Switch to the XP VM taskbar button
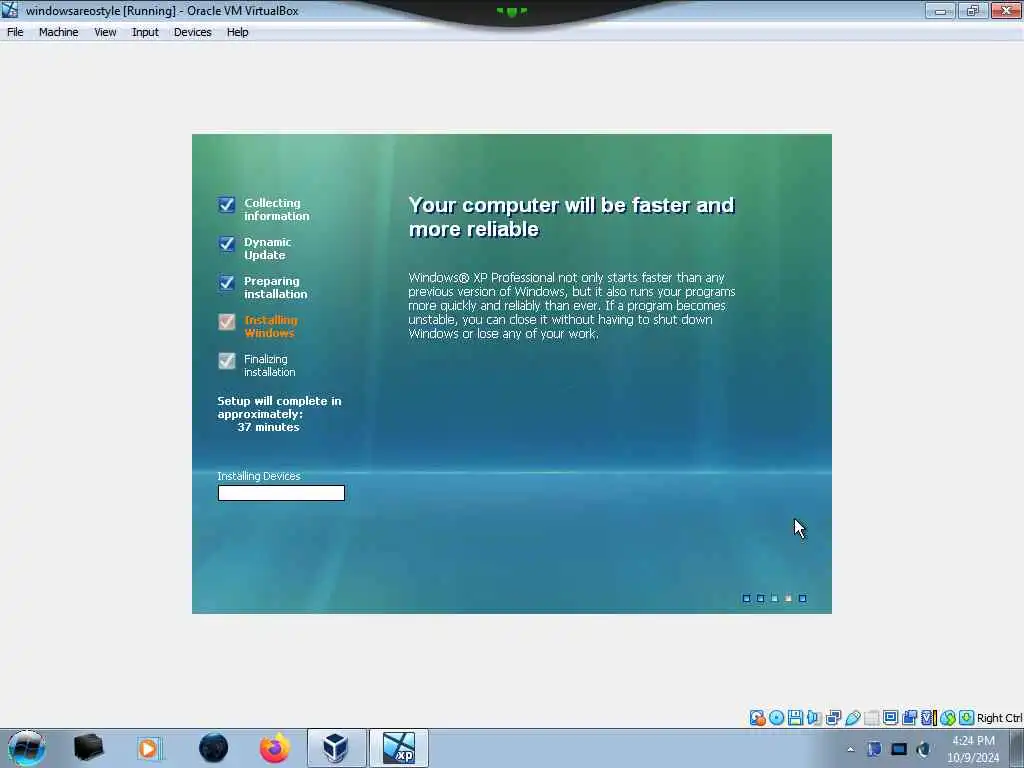 coord(399,748)
